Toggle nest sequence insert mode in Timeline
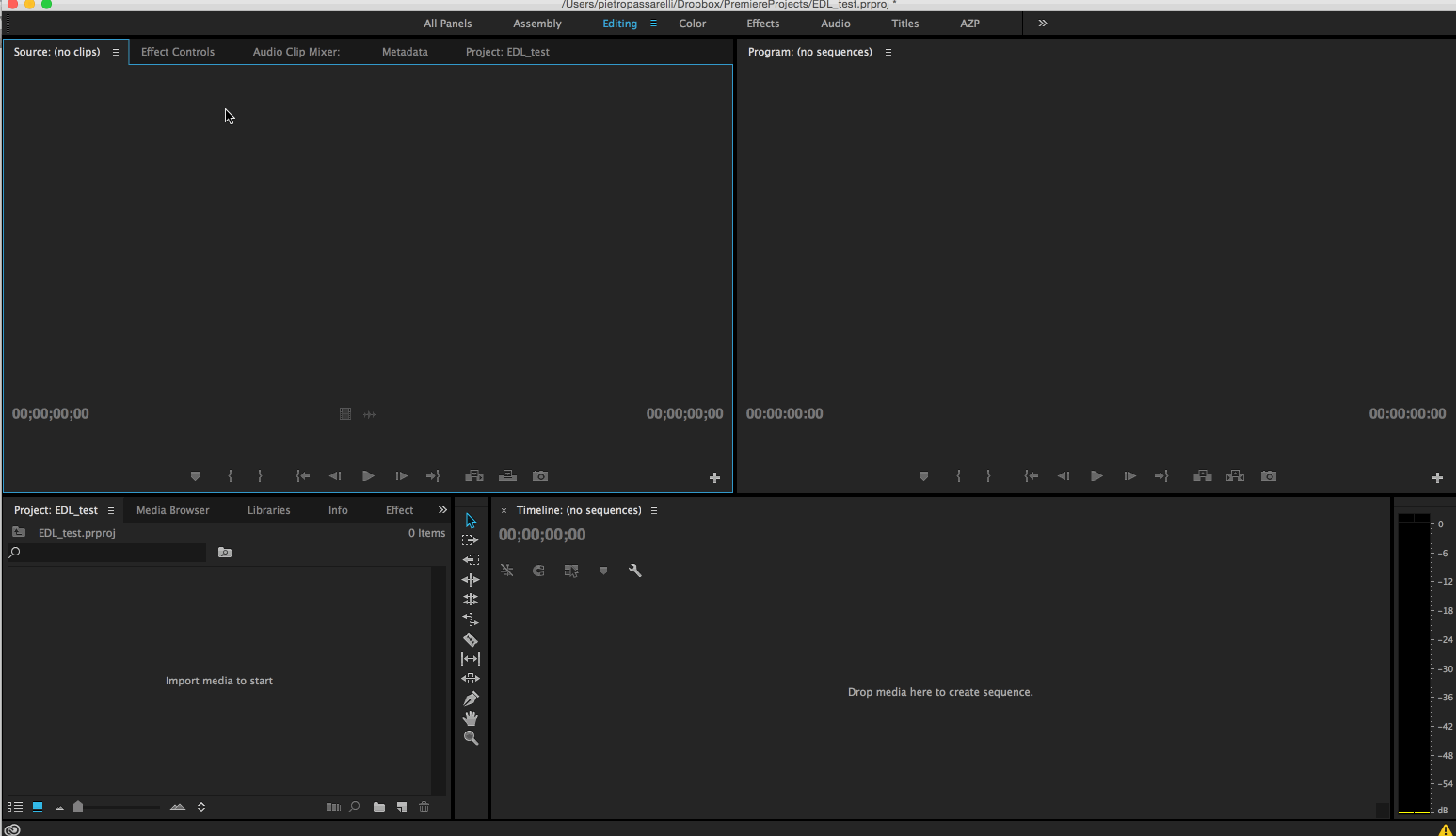 [507, 571]
